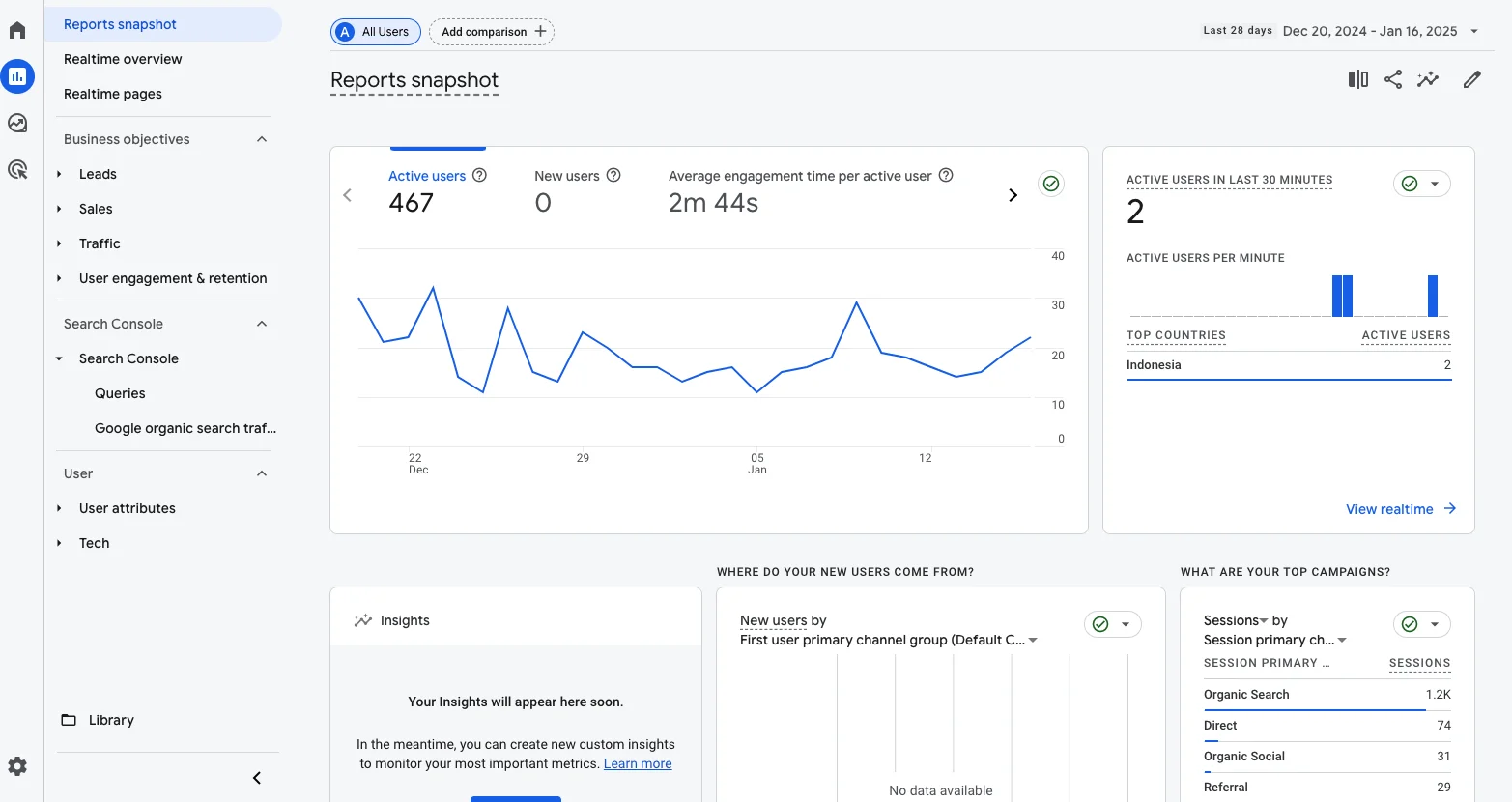
Task: Open Realtime overview report
Action: click(x=123, y=59)
